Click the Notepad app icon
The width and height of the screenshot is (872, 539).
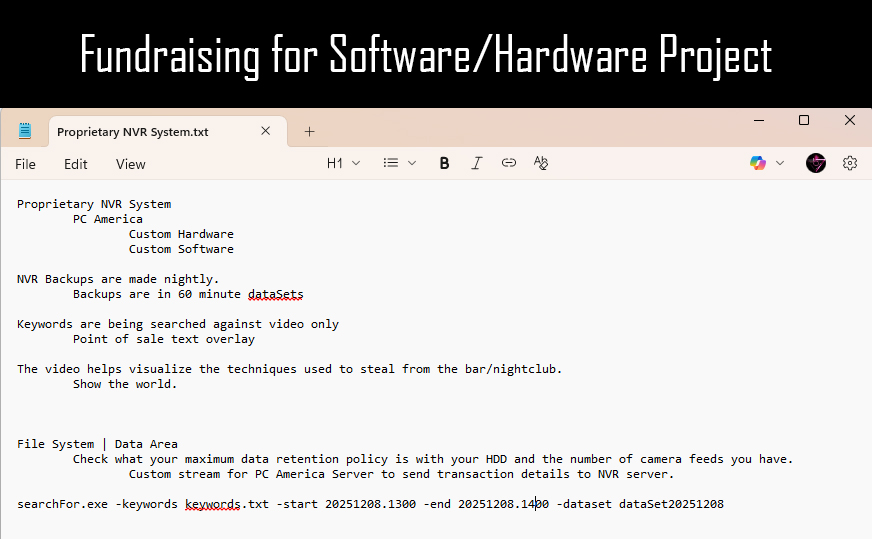point(25,131)
